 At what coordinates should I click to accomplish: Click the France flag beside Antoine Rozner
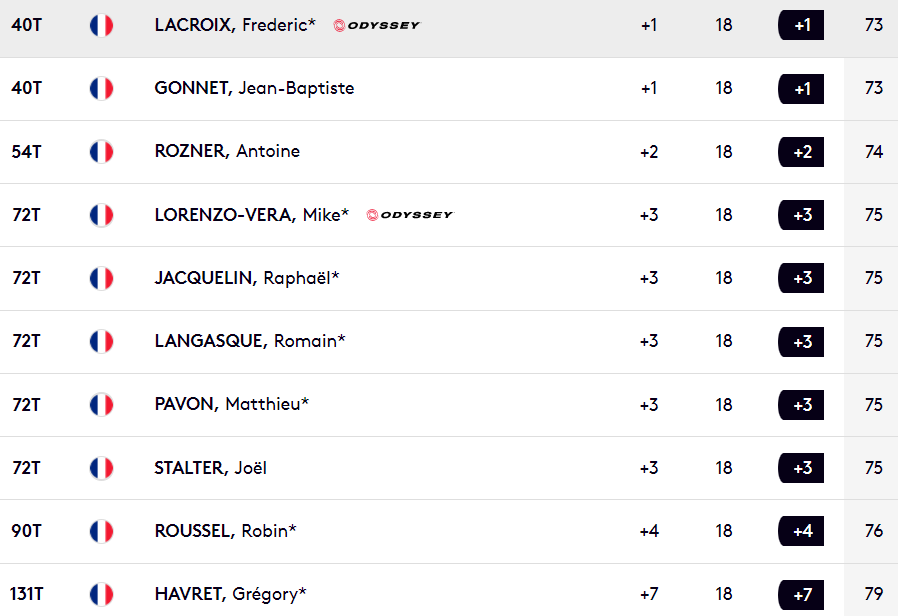(101, 152)
